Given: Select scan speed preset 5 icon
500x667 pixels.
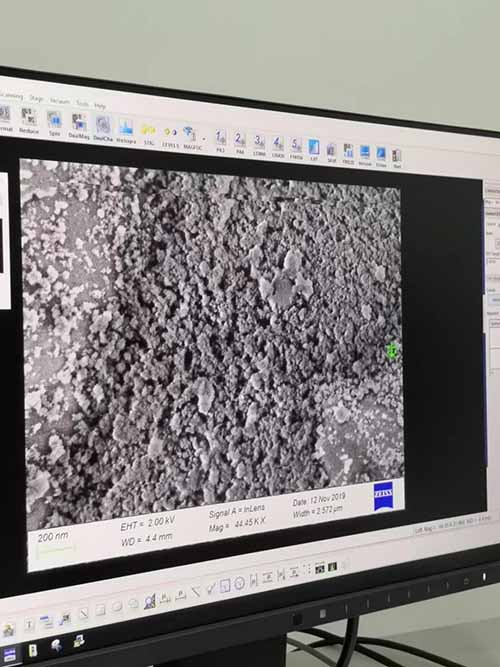Looking at the screenshot, I should [x=296, y=145].
